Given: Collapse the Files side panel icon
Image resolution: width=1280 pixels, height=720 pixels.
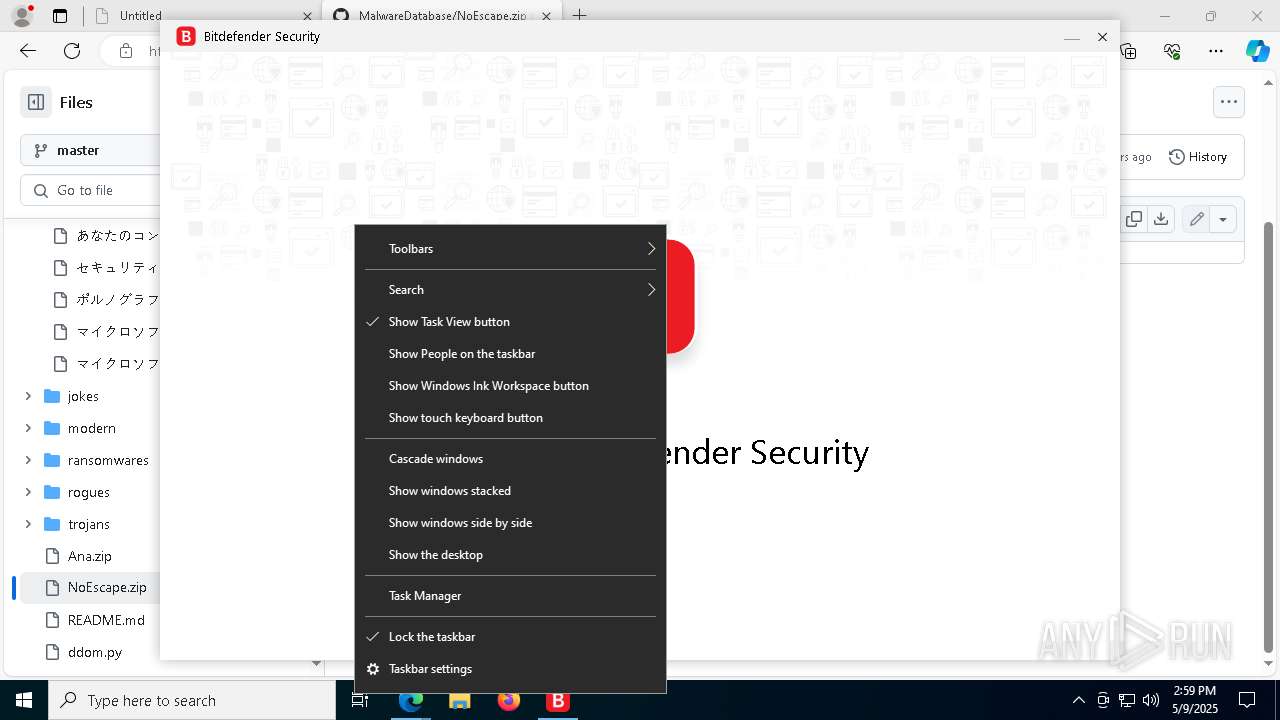Looking at the screenshot, I should [36, 102].
